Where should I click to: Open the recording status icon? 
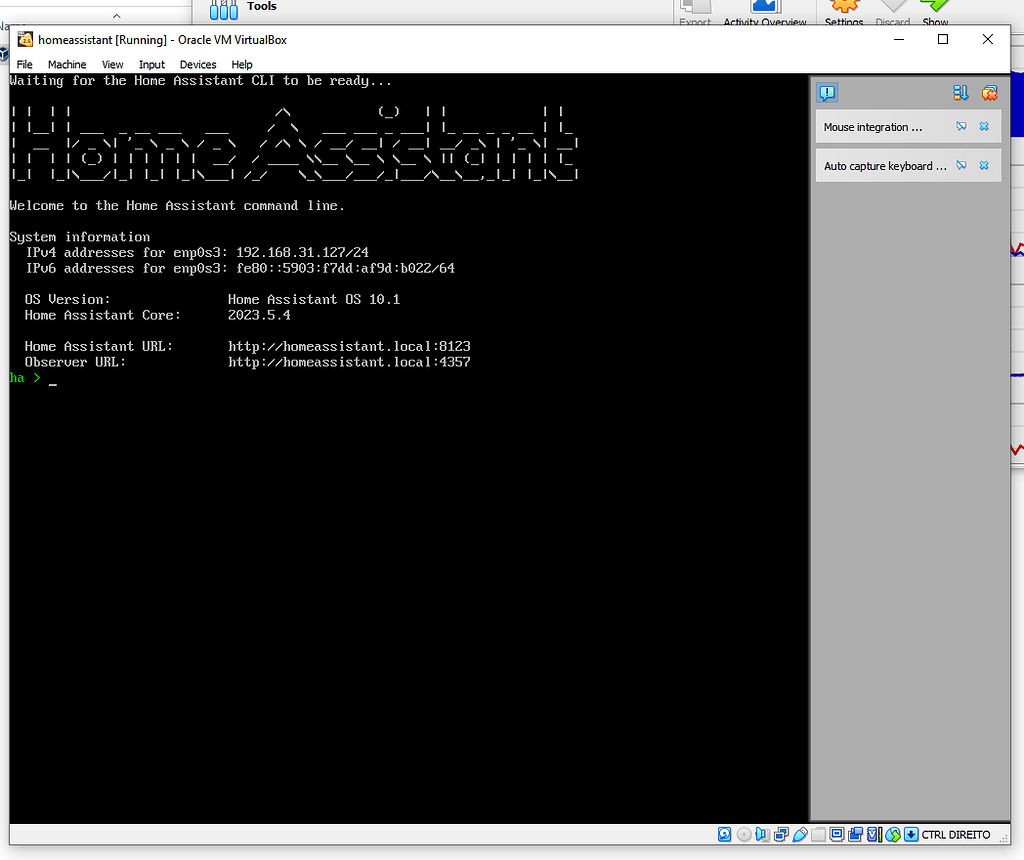click(856, 834)
